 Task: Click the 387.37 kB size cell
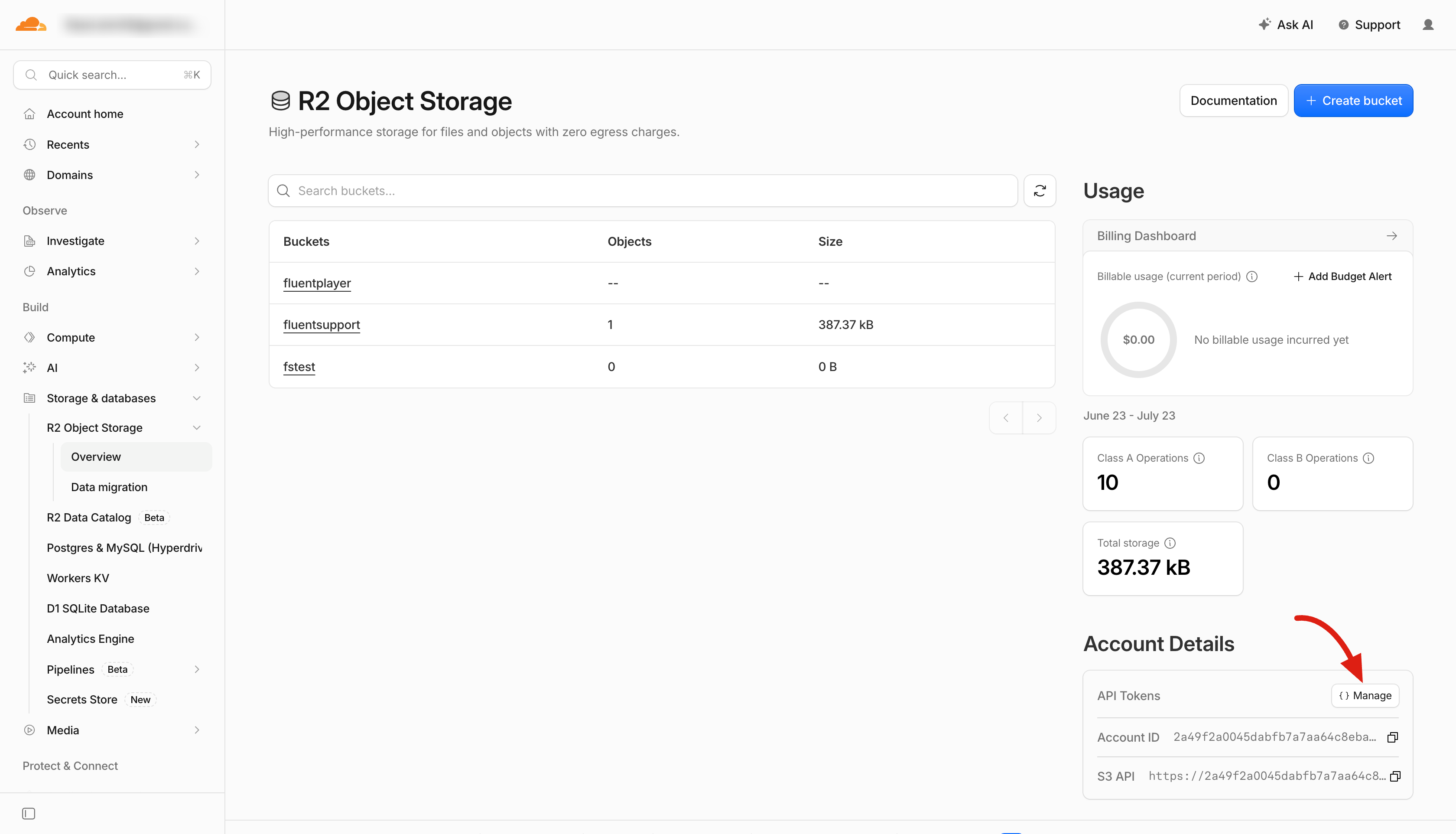pos(846,325)
